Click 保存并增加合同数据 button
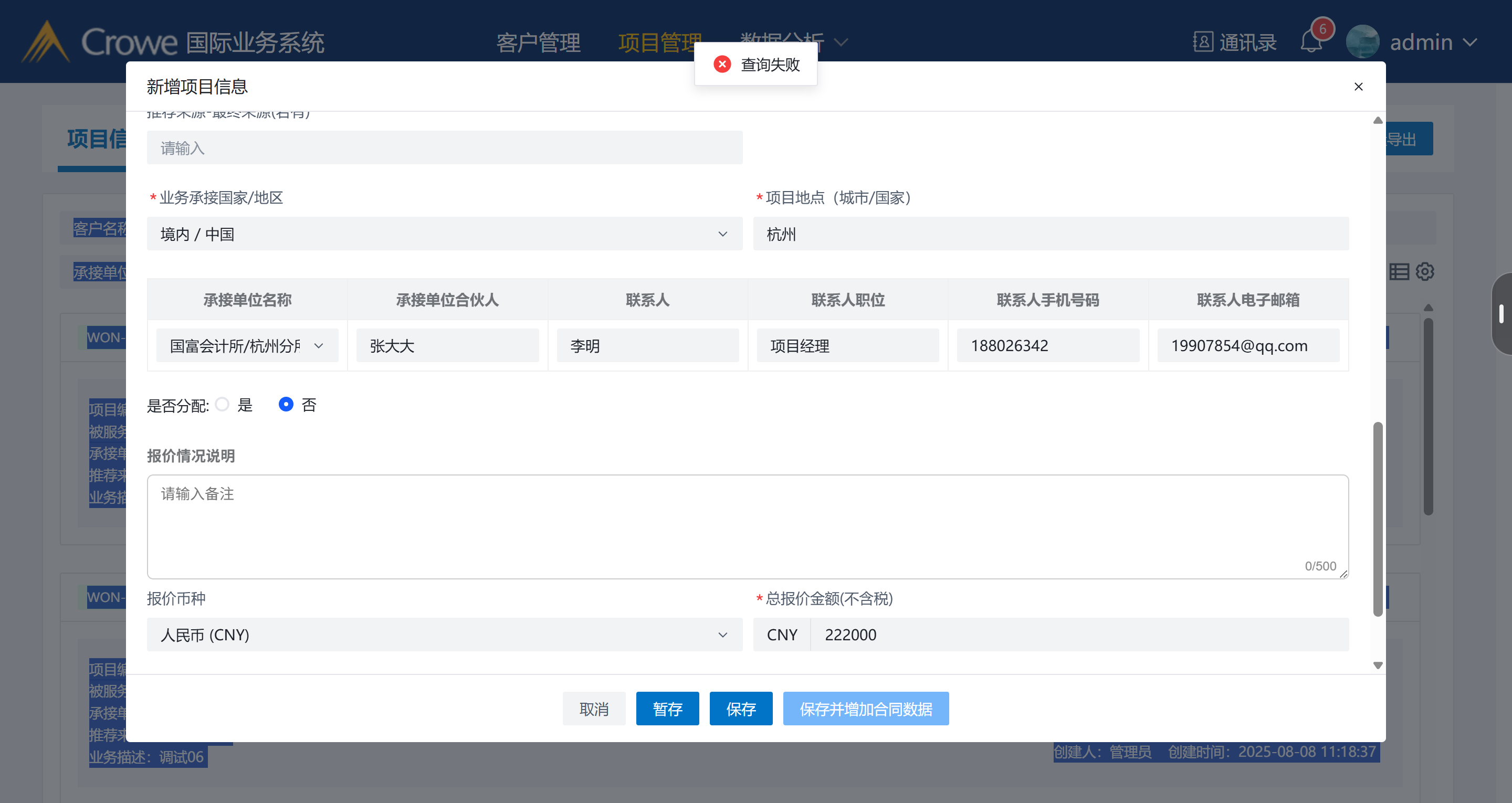This screenshot has height=803, width=1512. [x=865, y=709]
